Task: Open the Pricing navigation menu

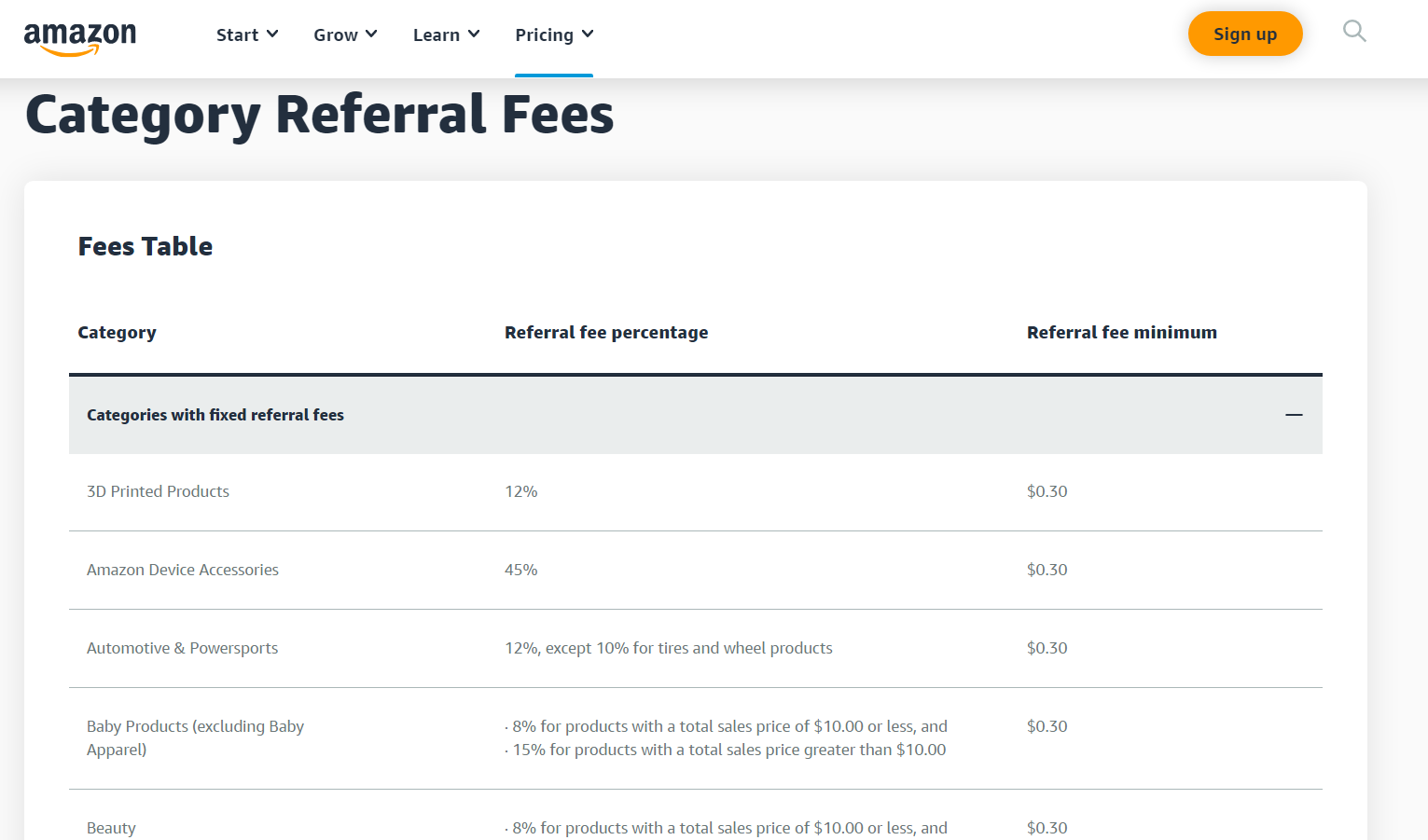Action: 545,35
